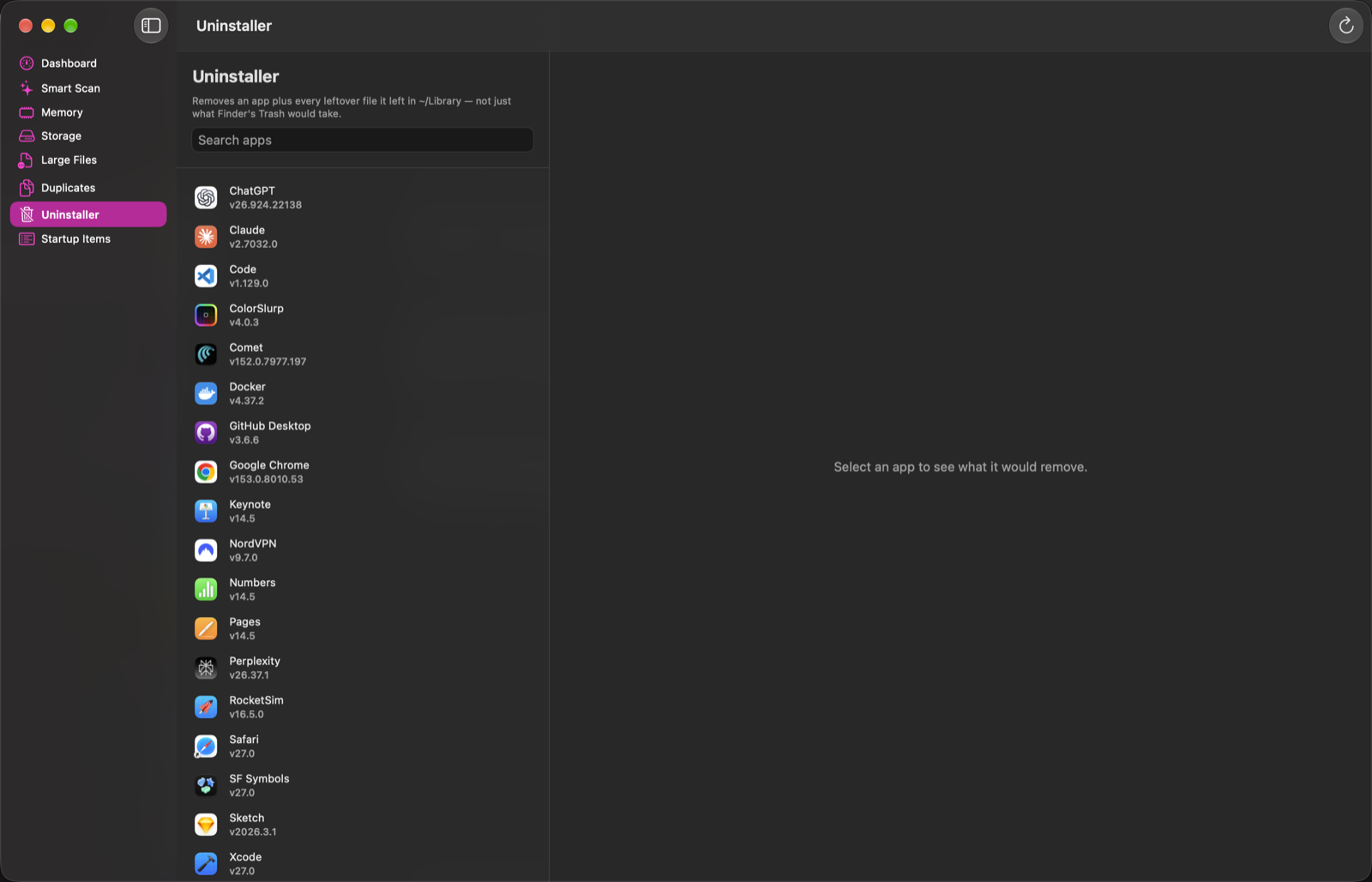Choose the NordVPN v9.7.0 version text

pyautogui.click(x=244, y=559)
